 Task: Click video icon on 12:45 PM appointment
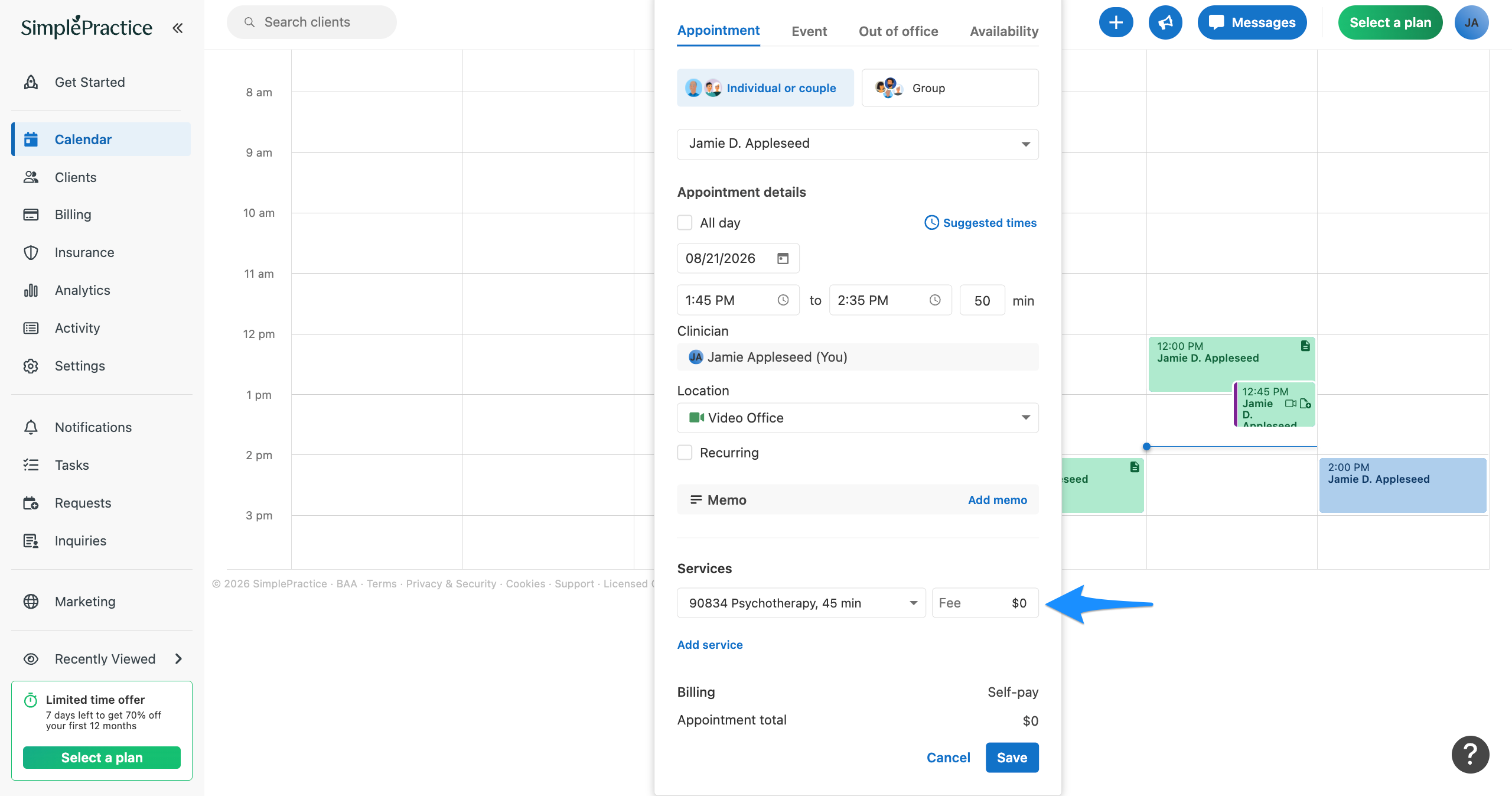pos(1291,404)
